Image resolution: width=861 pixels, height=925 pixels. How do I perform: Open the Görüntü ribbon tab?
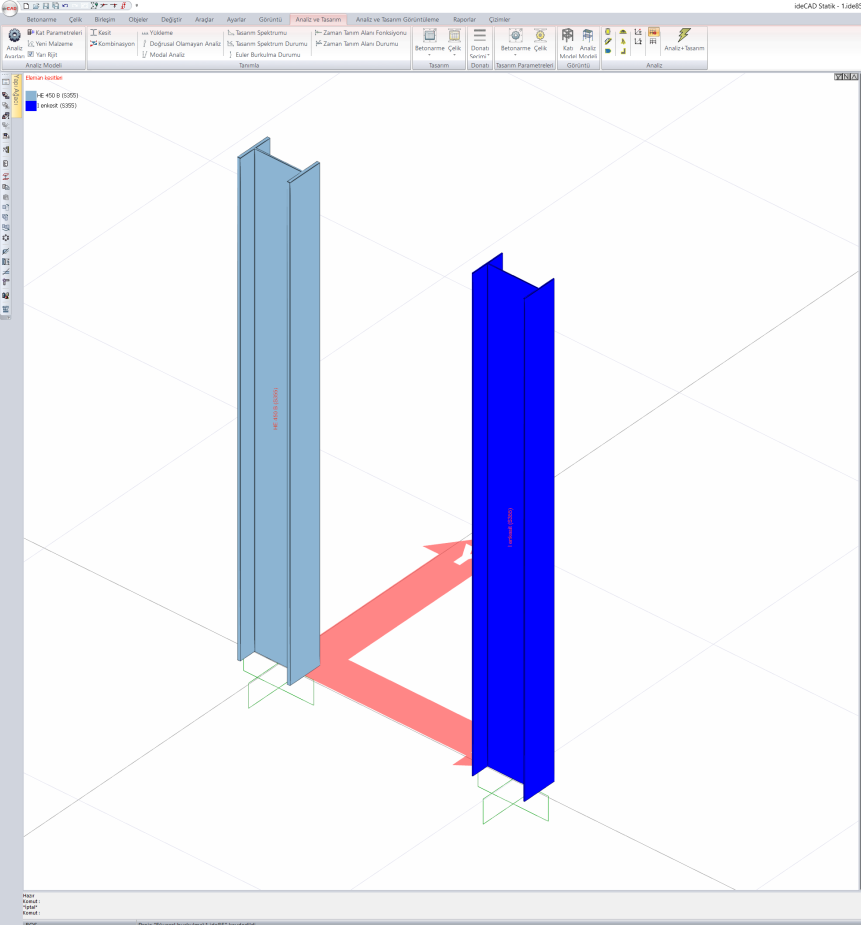pos(270,19)
